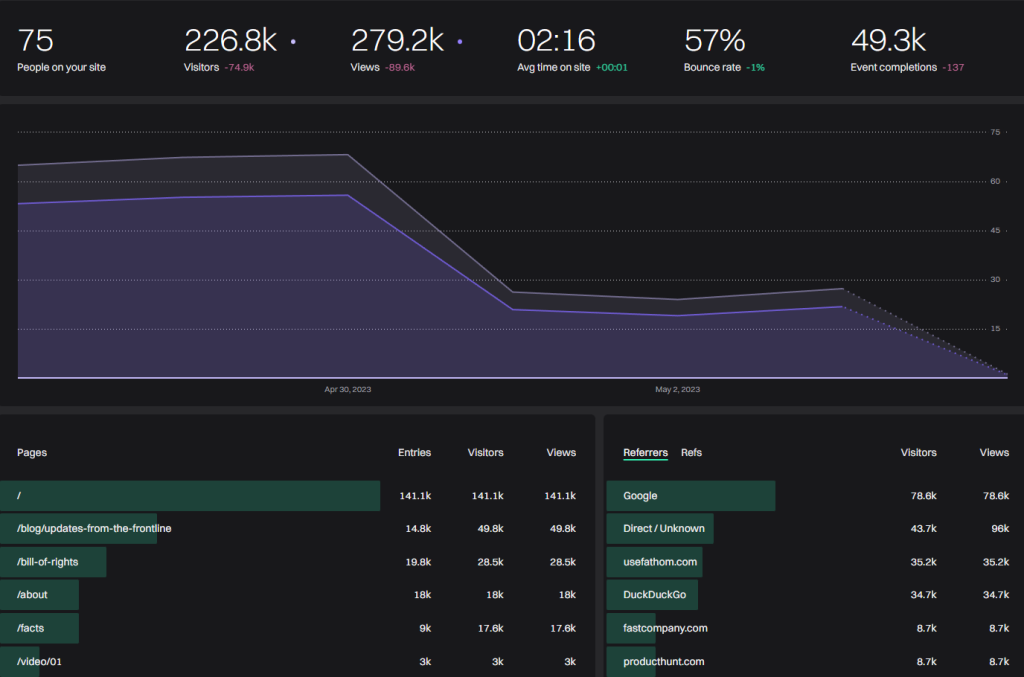
Task: Toggle the Views series dot indicator
Action: 459,43
